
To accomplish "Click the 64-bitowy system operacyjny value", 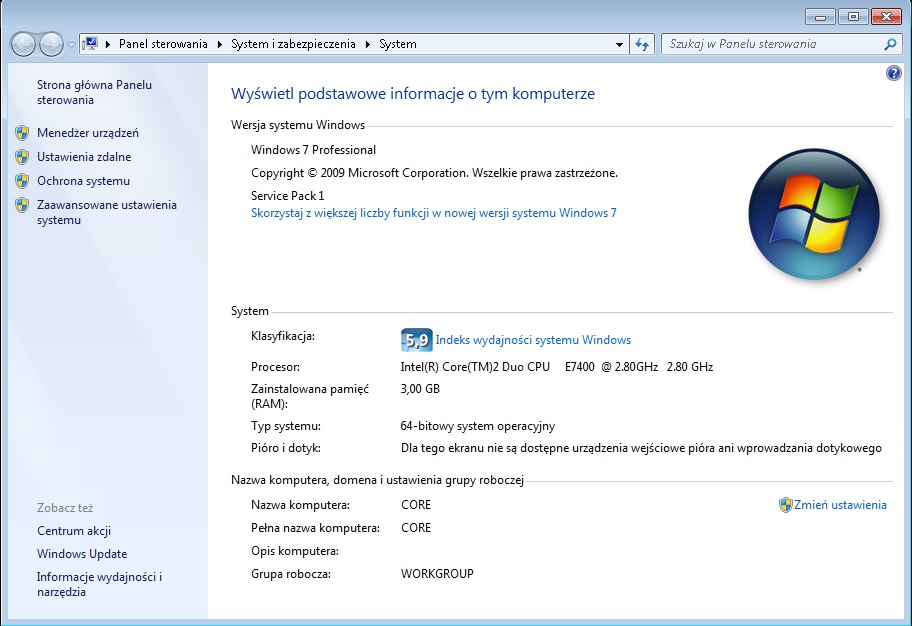I will 478,426.
